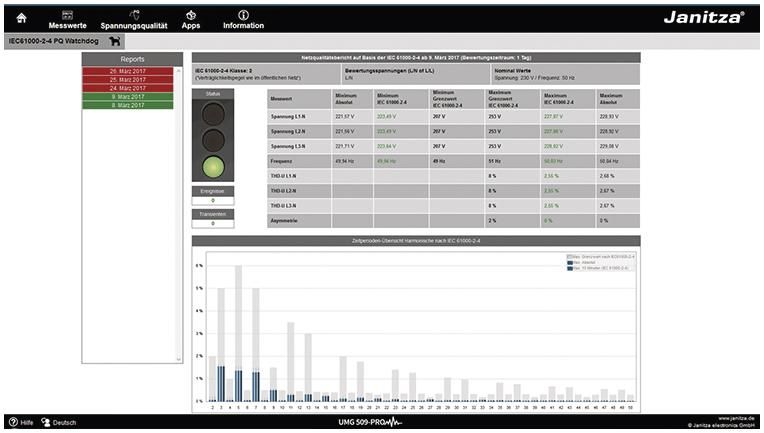Click the green traffic light status

(211, 167)
